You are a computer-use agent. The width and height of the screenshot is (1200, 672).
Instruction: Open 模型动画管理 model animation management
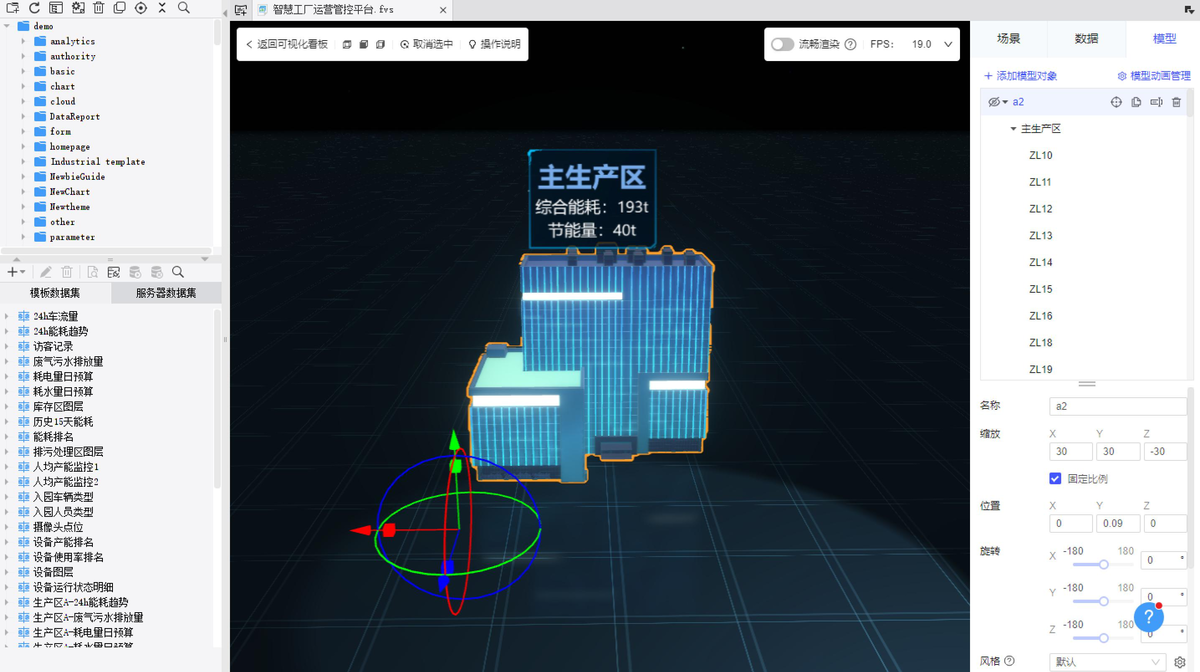pyautogui.click(x=1154, y=76)
